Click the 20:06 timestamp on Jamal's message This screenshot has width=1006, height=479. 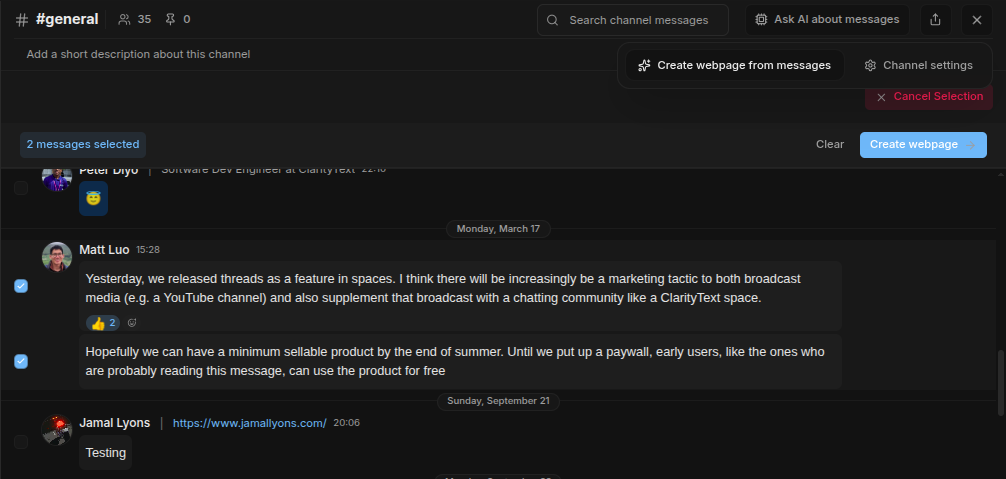coord(346,423)
